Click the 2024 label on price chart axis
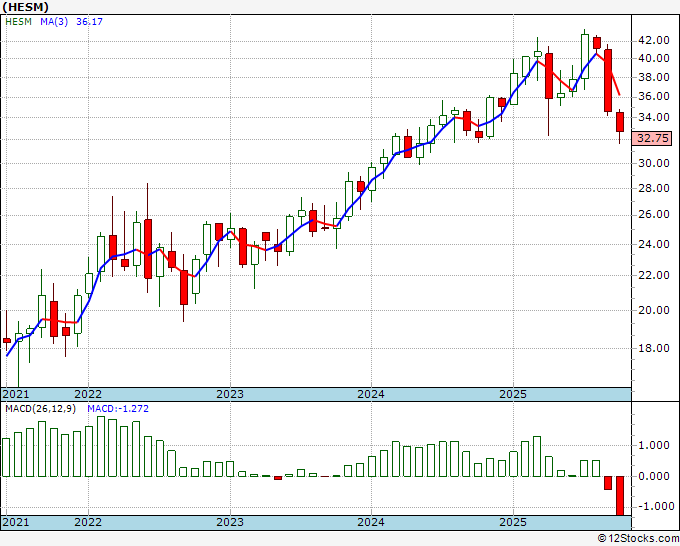The height and width of the screenshot is (546, 680). click(371, 394)
